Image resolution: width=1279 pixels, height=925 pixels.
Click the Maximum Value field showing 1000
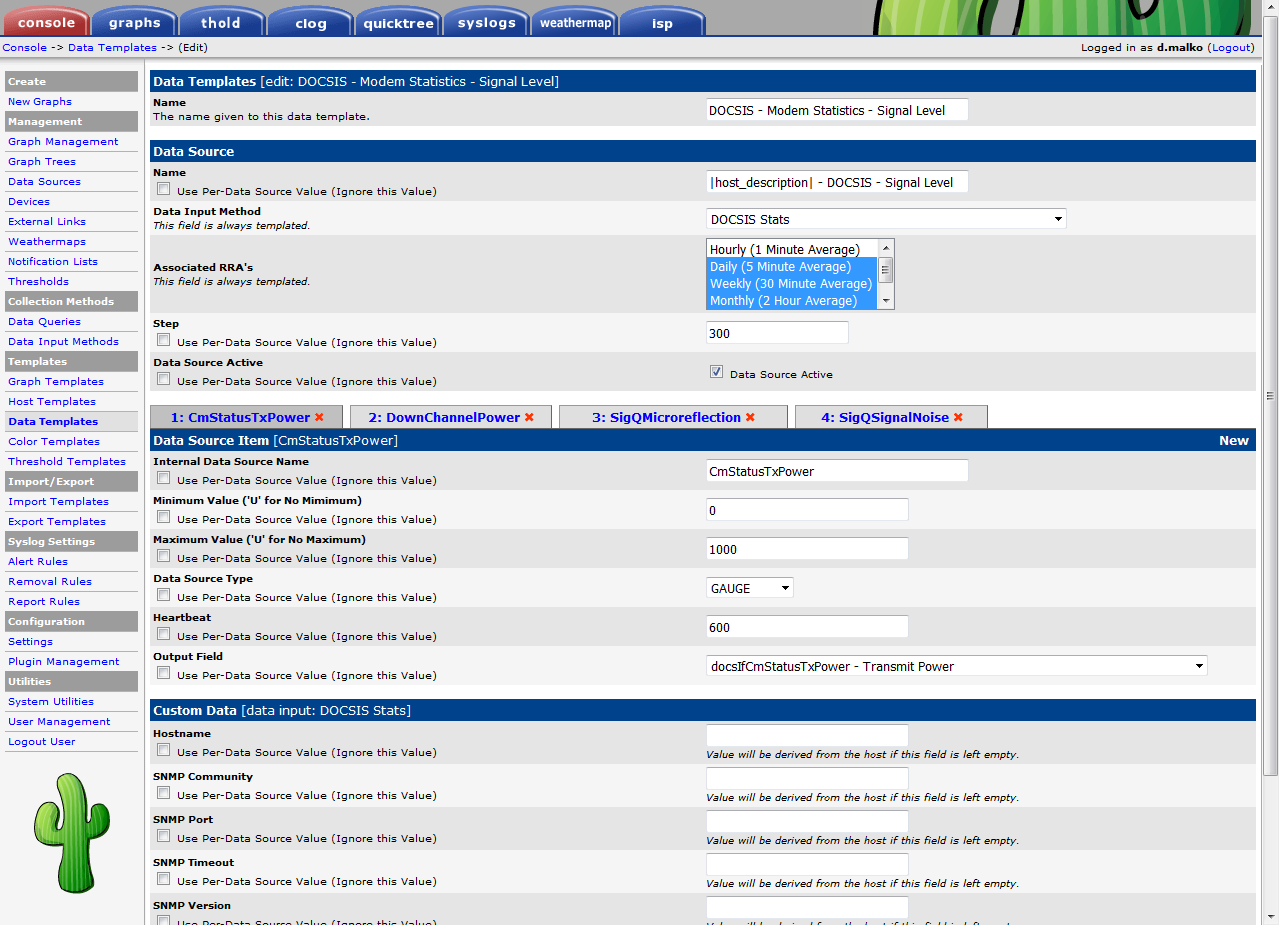click(x=807, y=549)
